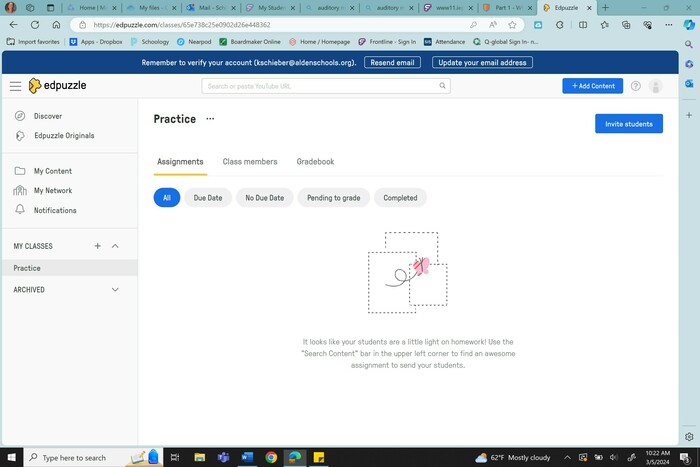Switch to the Gradebook tab
The image size is (700, 467).
click(x=315, y=162)
